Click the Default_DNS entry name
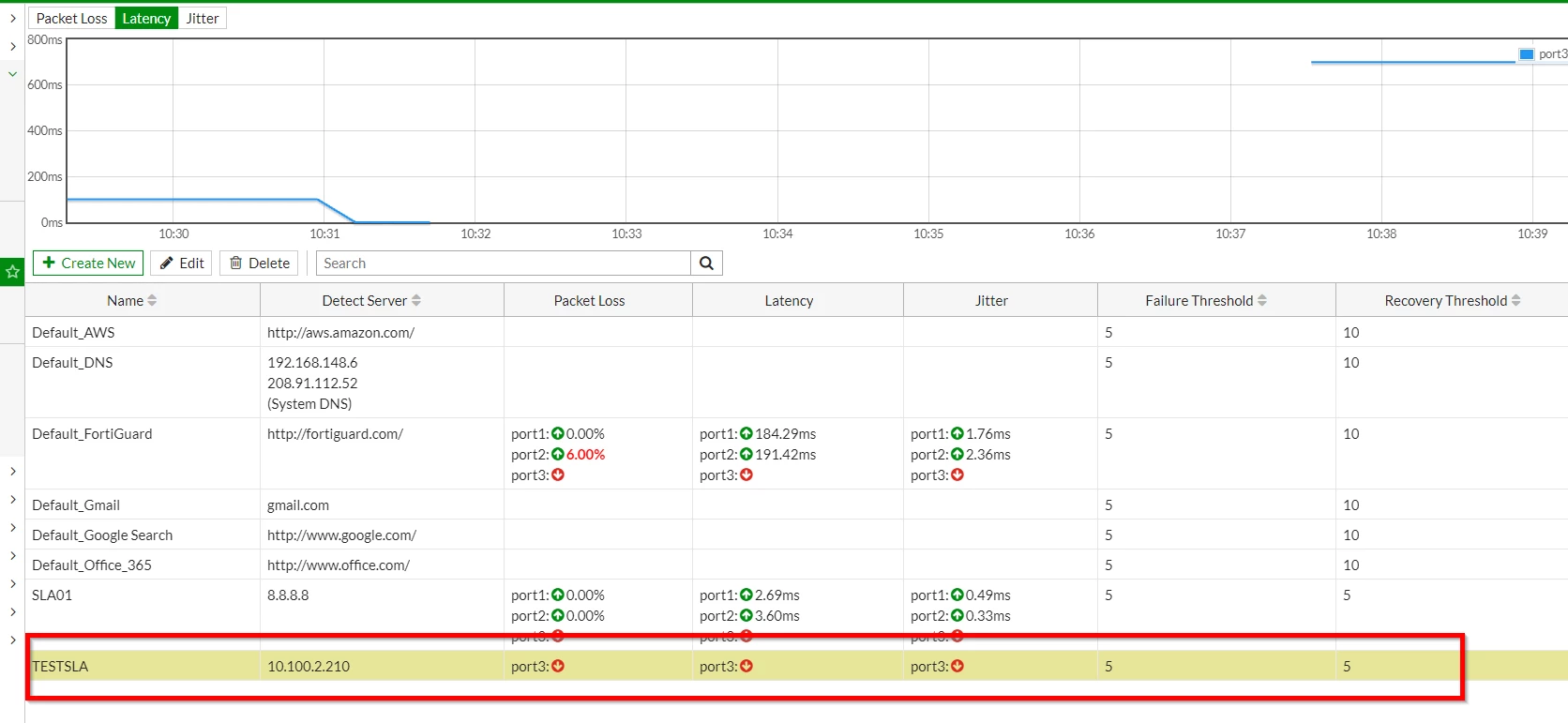Screen dimensions: 1568x723 click(x=72, y=363)
